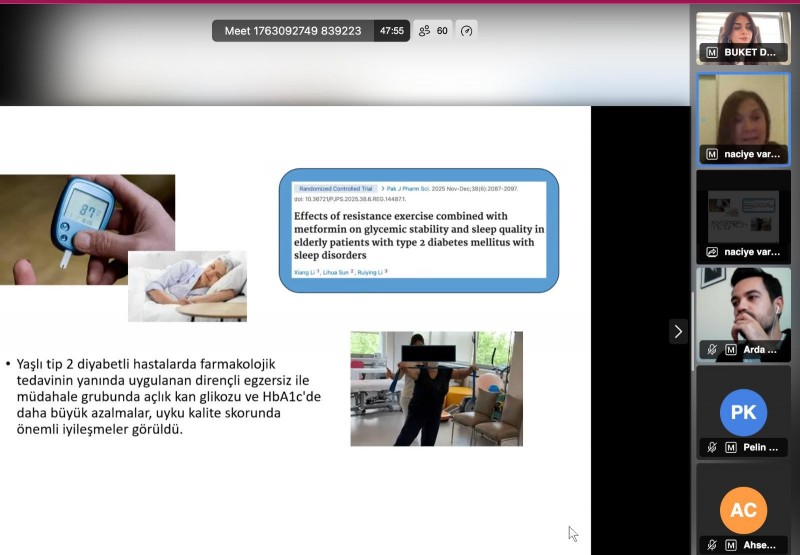The height and width of the screenshot is (555, 800).
Task: Click the 47:55 meeting timer
Action: point(391,31)
